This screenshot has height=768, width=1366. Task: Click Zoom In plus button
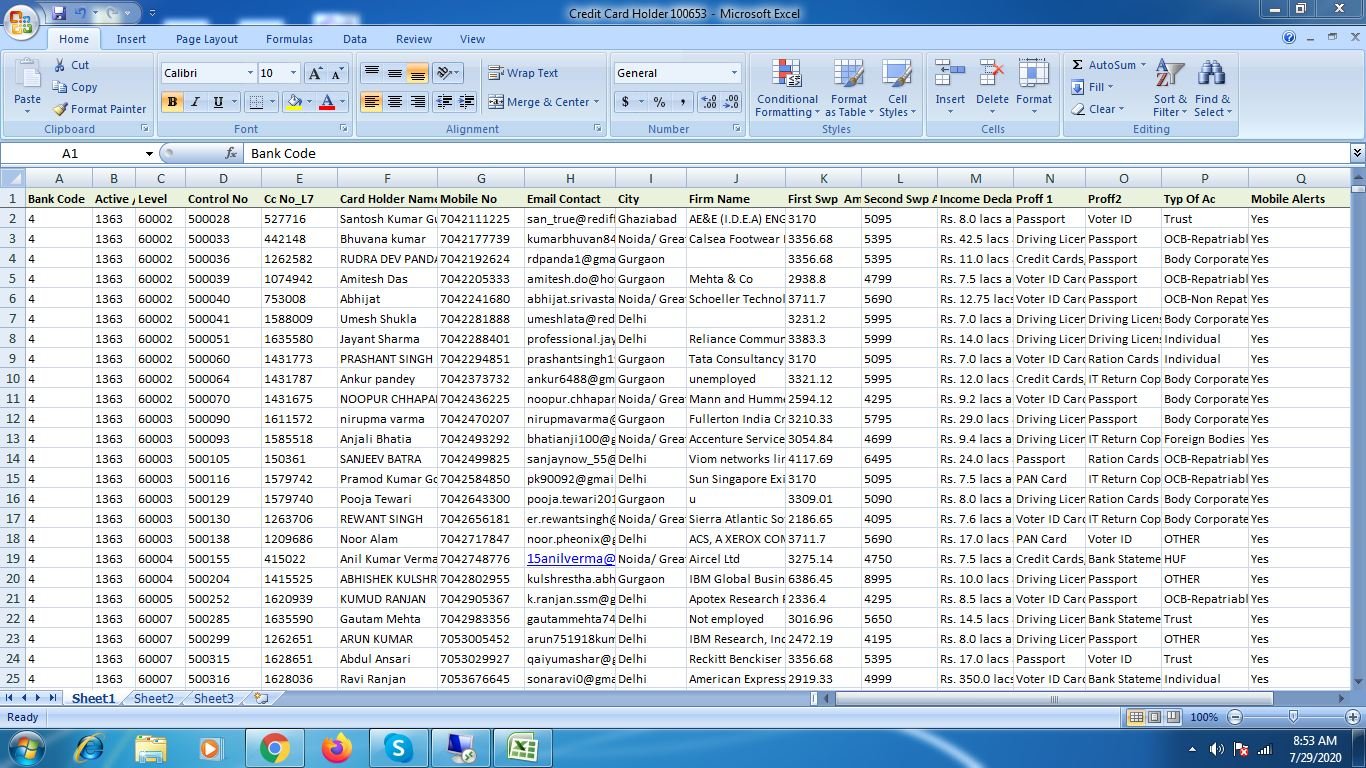click(x=1353, y=718)
